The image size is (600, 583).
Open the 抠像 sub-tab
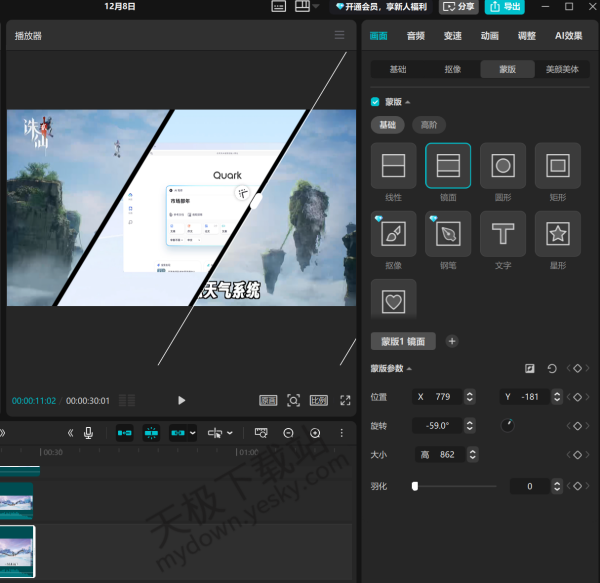tap(453, 70)
